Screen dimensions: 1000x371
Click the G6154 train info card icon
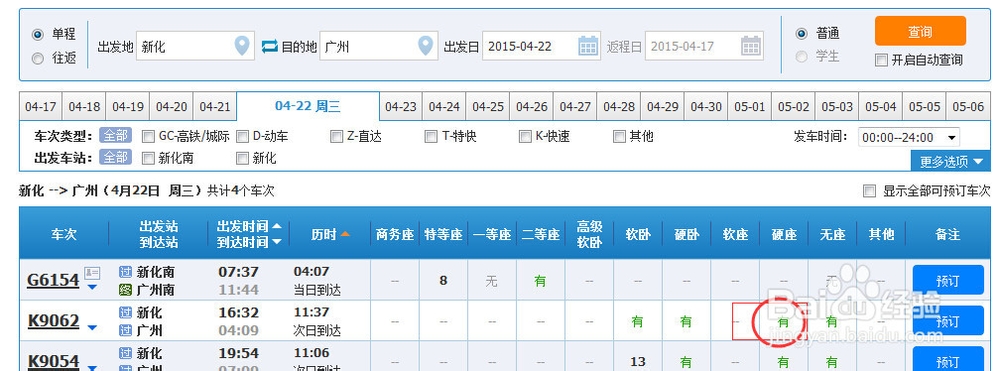tap(92, 273)
